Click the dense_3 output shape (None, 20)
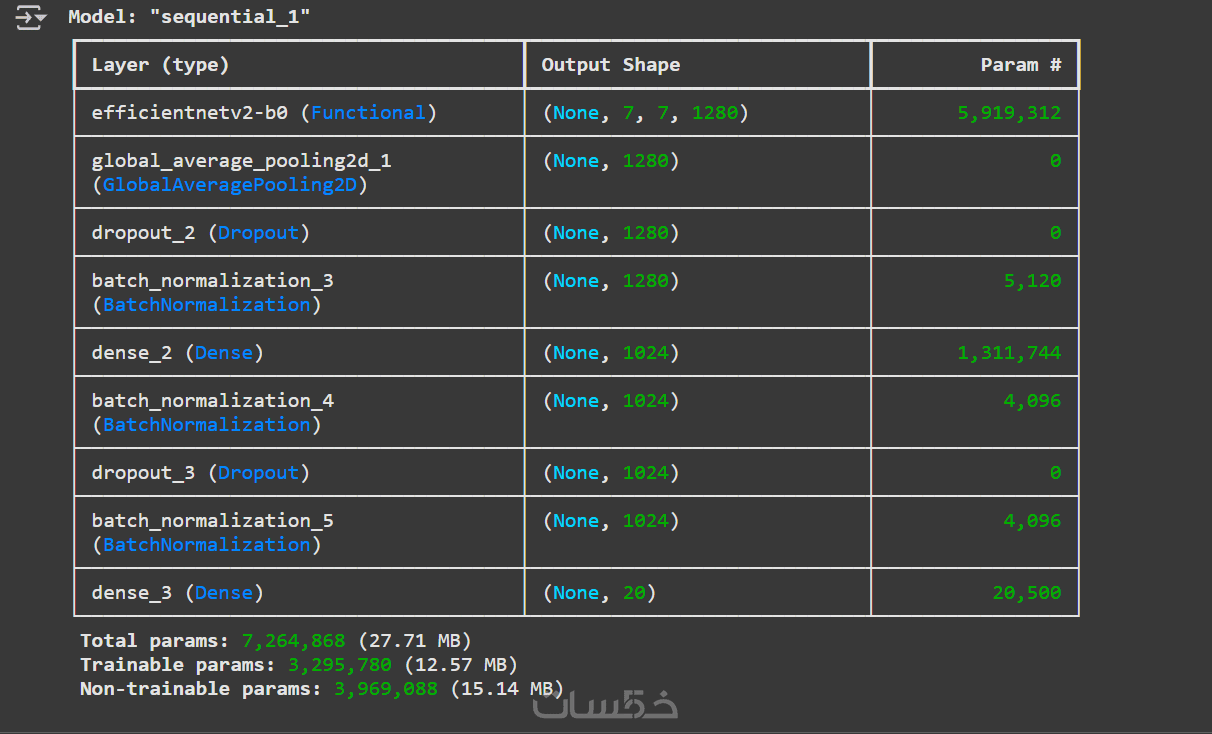Image resolution: width=1212 pixels, height=734 pixels. coord(599,593)
